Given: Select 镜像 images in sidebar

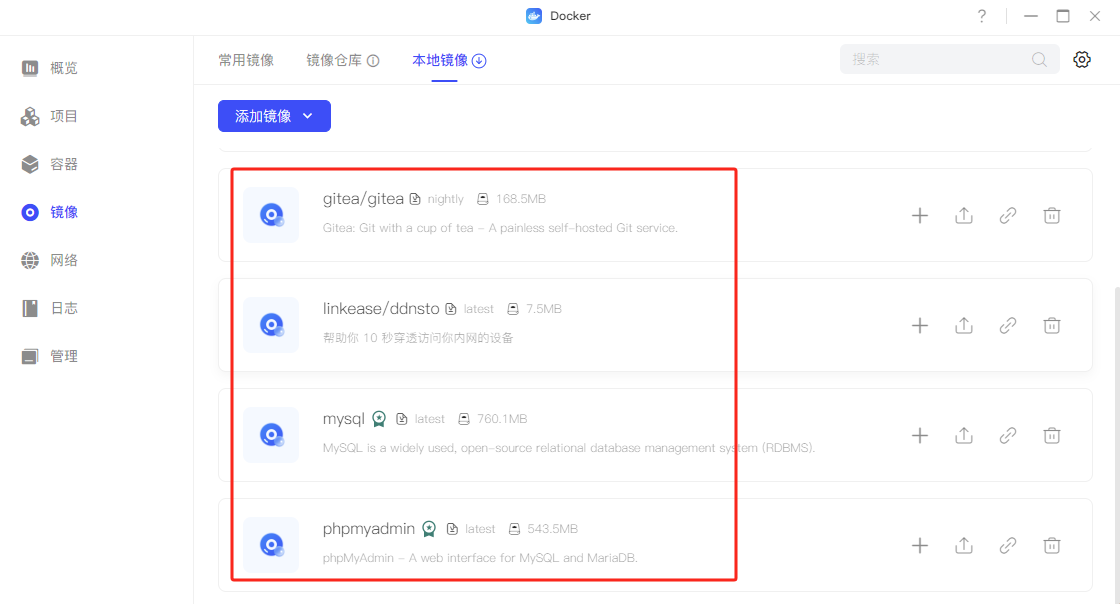Looking at the screenshot, I should [49, 212].
